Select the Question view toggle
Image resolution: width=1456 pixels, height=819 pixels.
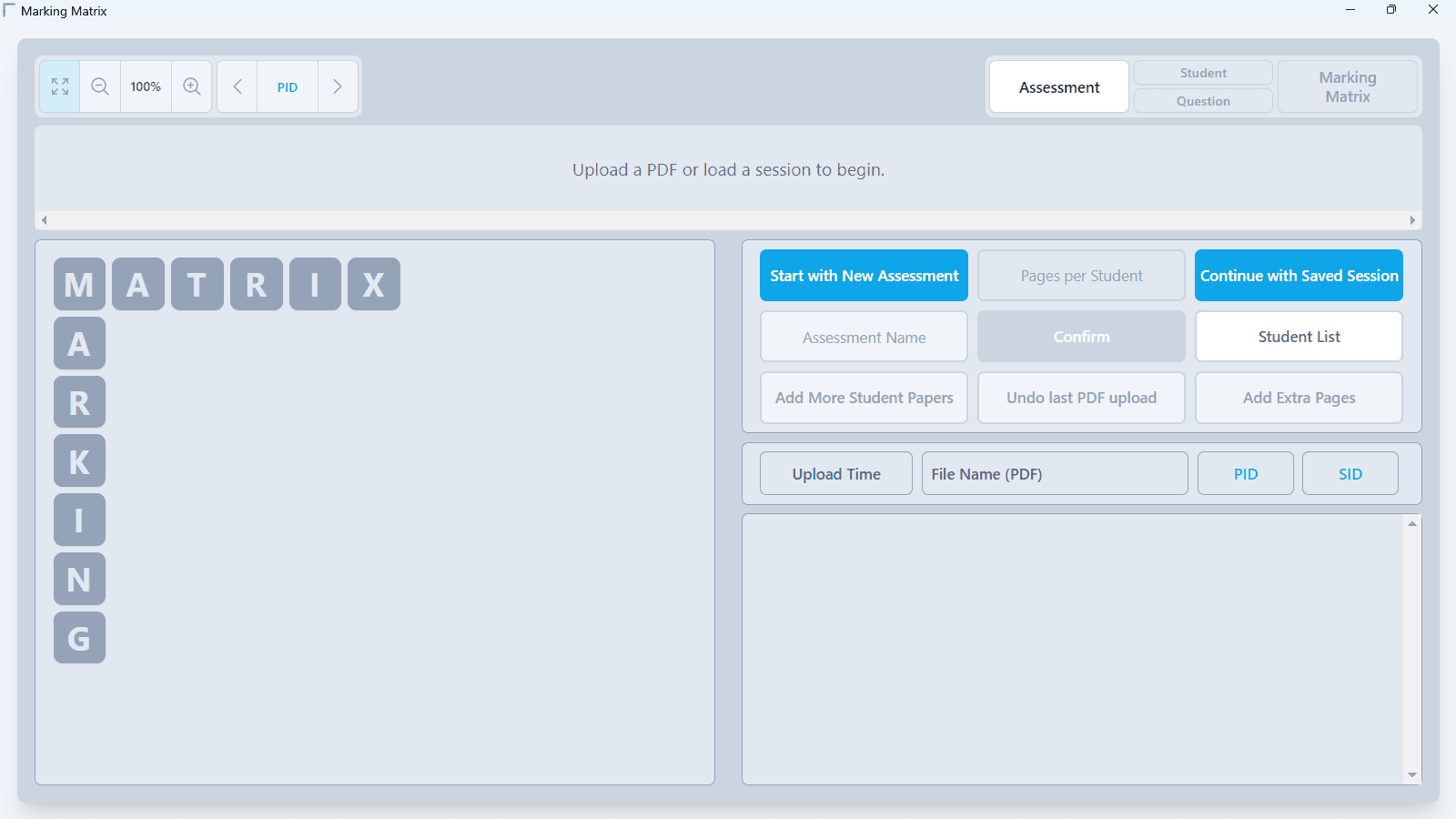pos(1203,101)
